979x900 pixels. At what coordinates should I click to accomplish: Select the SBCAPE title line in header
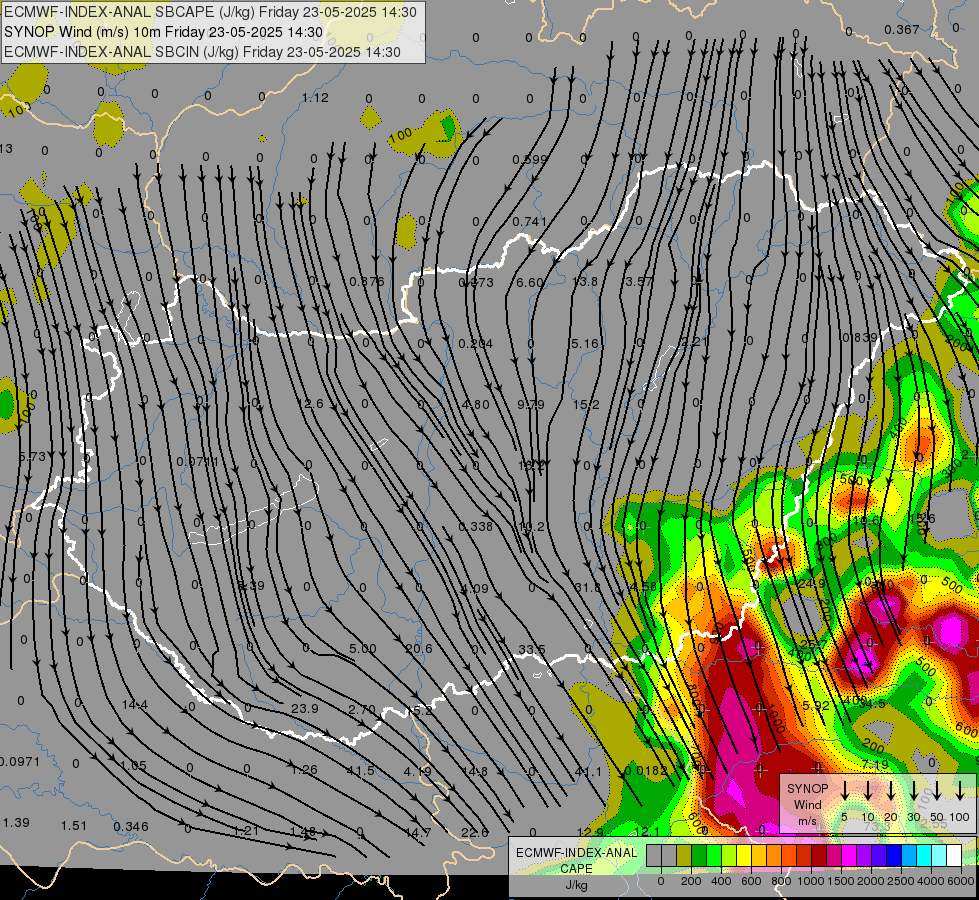tap(210, 12)
